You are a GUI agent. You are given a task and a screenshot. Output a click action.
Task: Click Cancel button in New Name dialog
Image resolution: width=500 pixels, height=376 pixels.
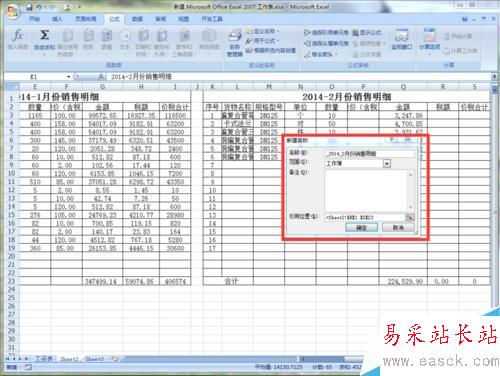[398, 228]
